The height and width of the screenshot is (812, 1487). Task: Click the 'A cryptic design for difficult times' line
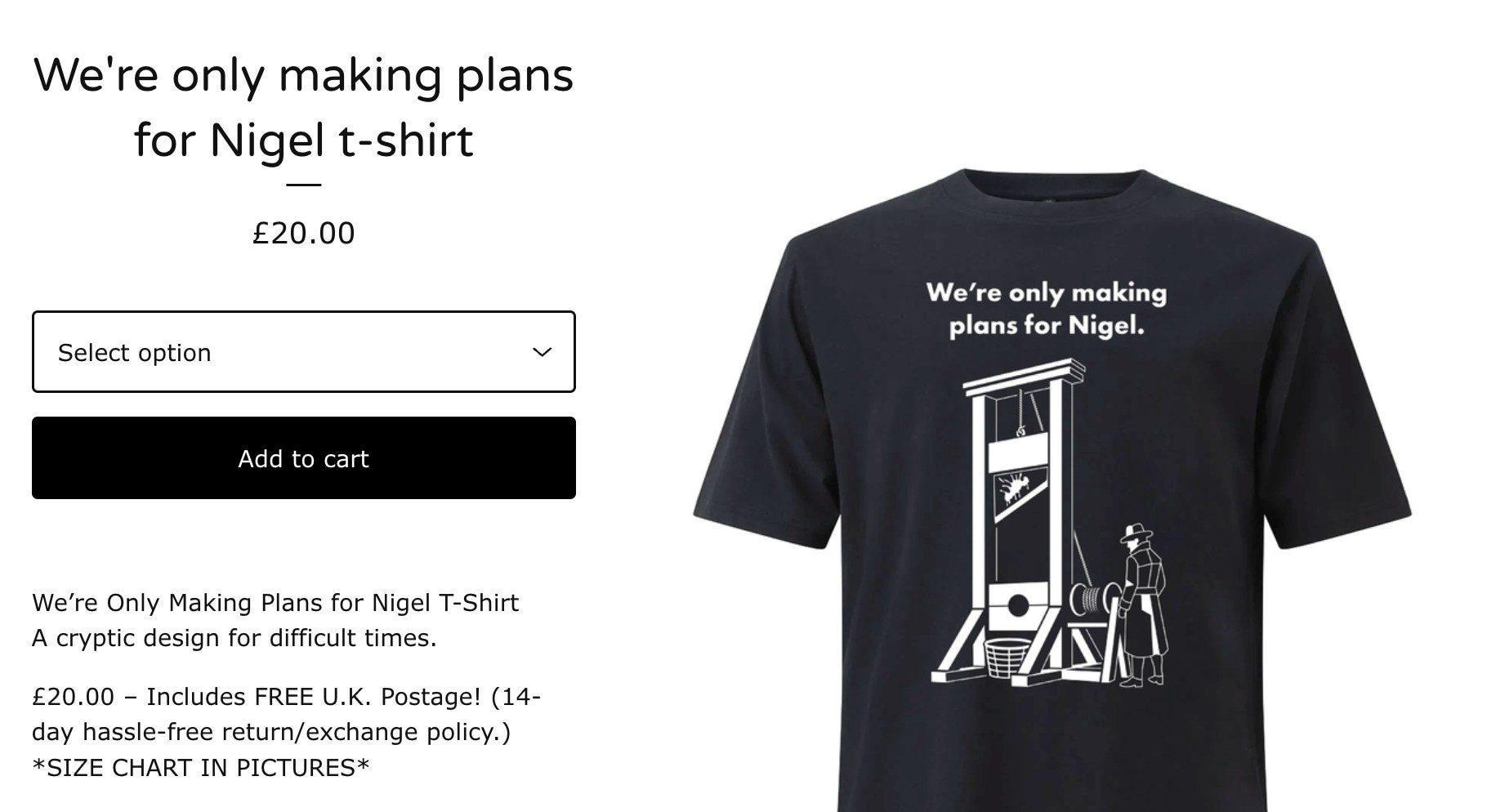(x=234, y=638)
